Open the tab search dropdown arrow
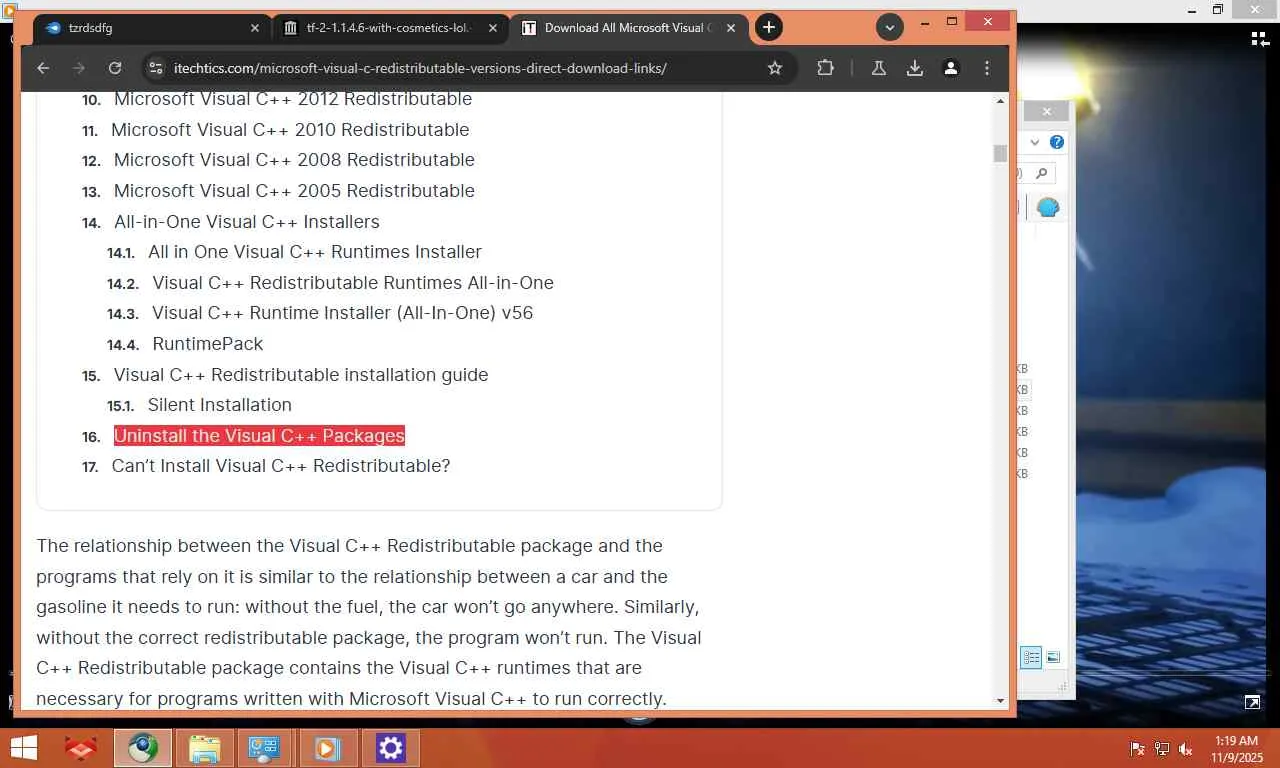The width and height of the screenshot is (1280, 768). (x=889, y=28)
